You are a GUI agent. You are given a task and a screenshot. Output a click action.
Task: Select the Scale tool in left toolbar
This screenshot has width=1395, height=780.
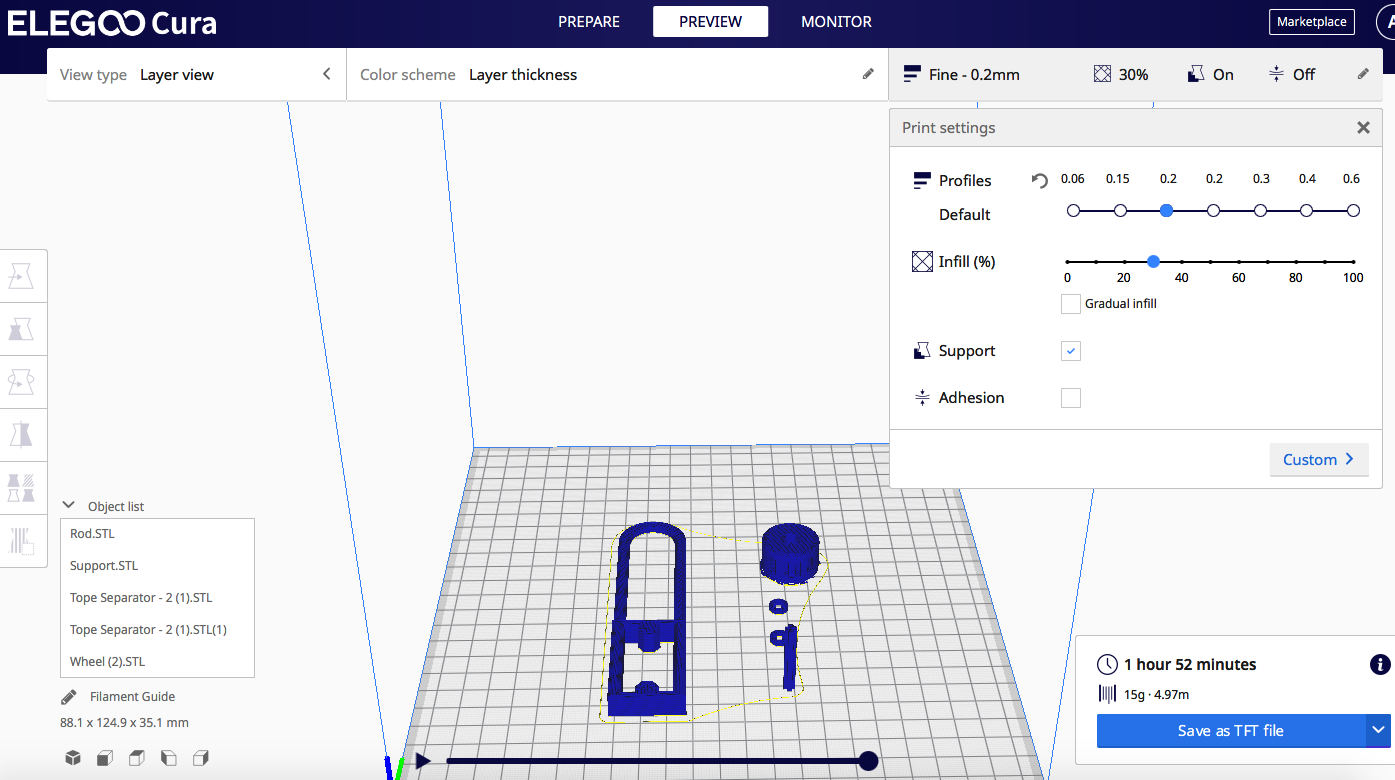(x=22, y=328)
